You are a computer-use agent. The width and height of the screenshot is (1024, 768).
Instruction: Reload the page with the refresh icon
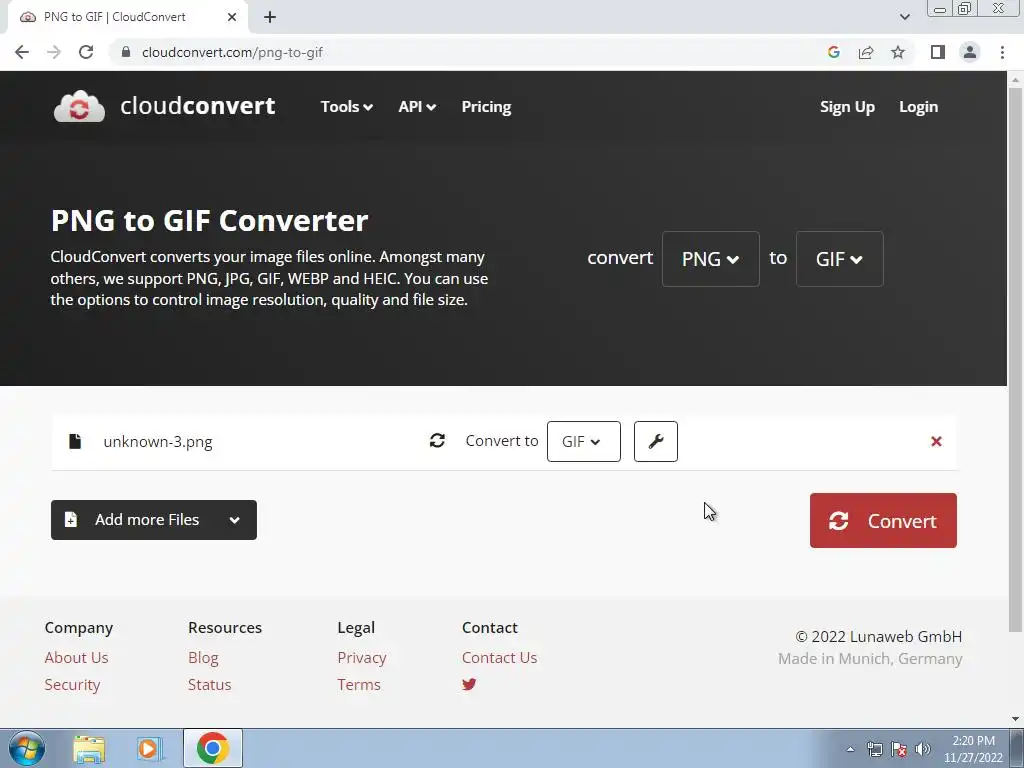(x=86, y=52)
